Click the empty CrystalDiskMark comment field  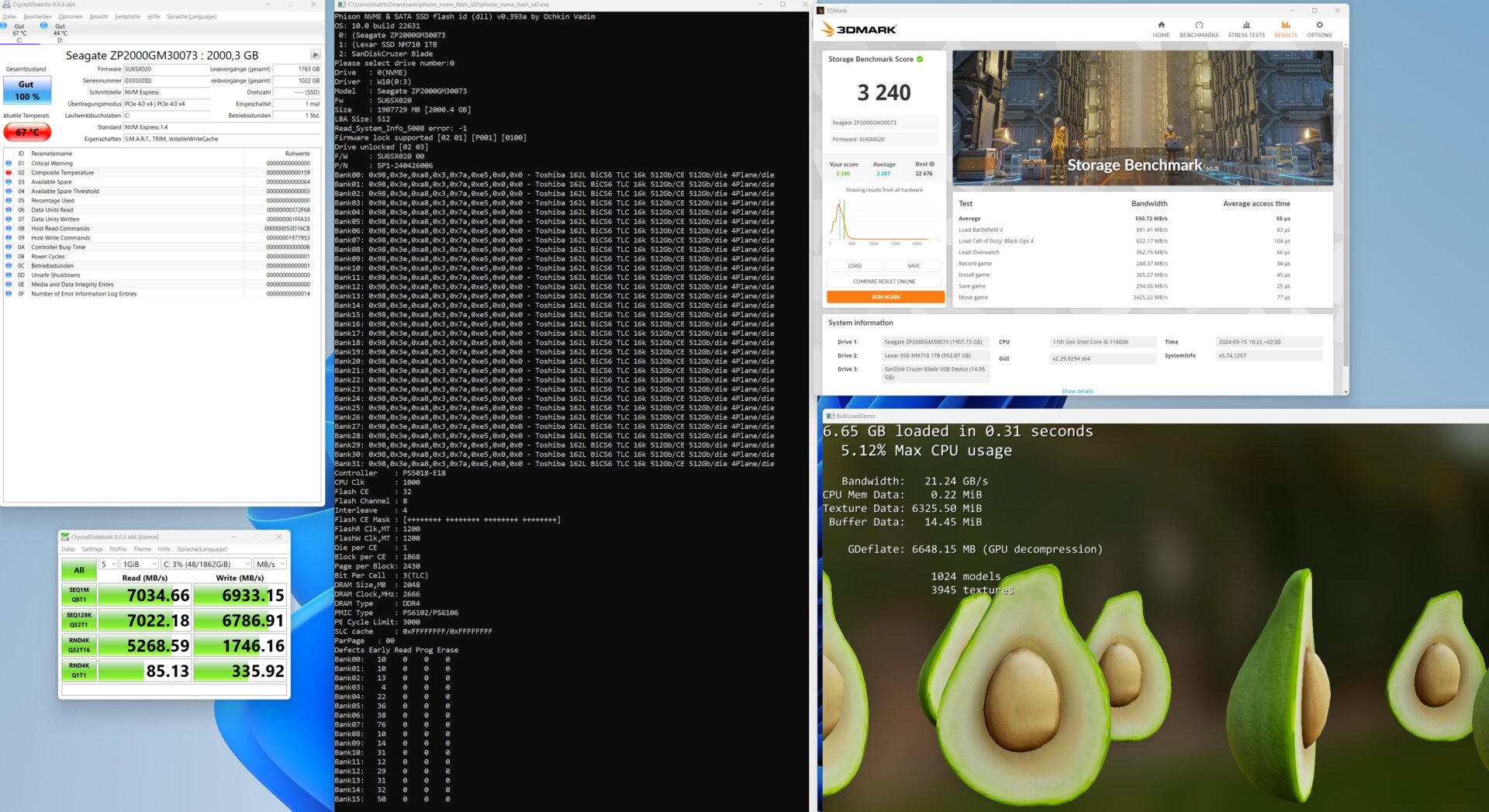click(x=174, y=689)
